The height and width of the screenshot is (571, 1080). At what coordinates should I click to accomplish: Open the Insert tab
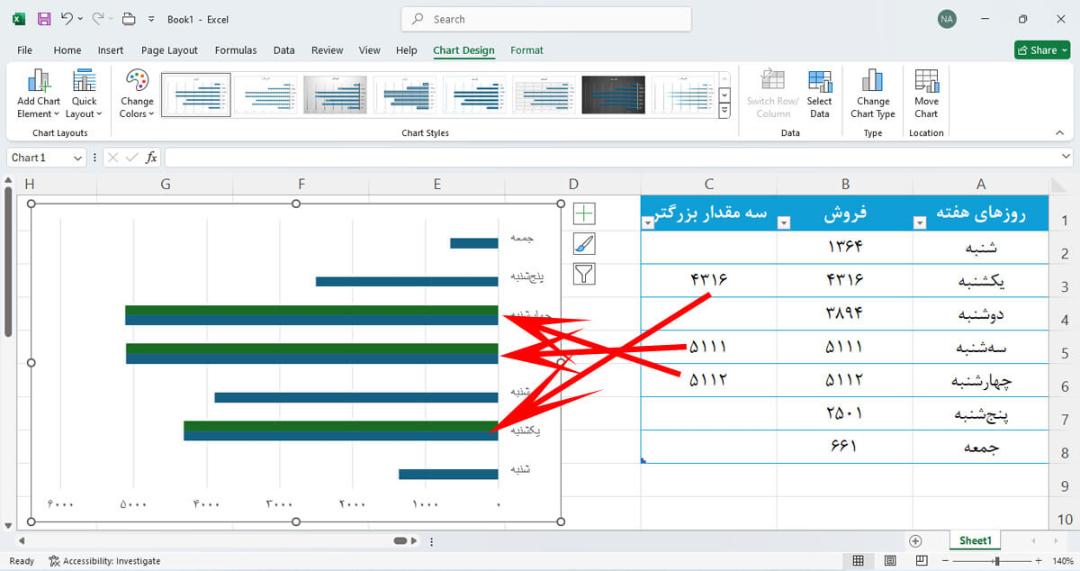tap(110, 50)
